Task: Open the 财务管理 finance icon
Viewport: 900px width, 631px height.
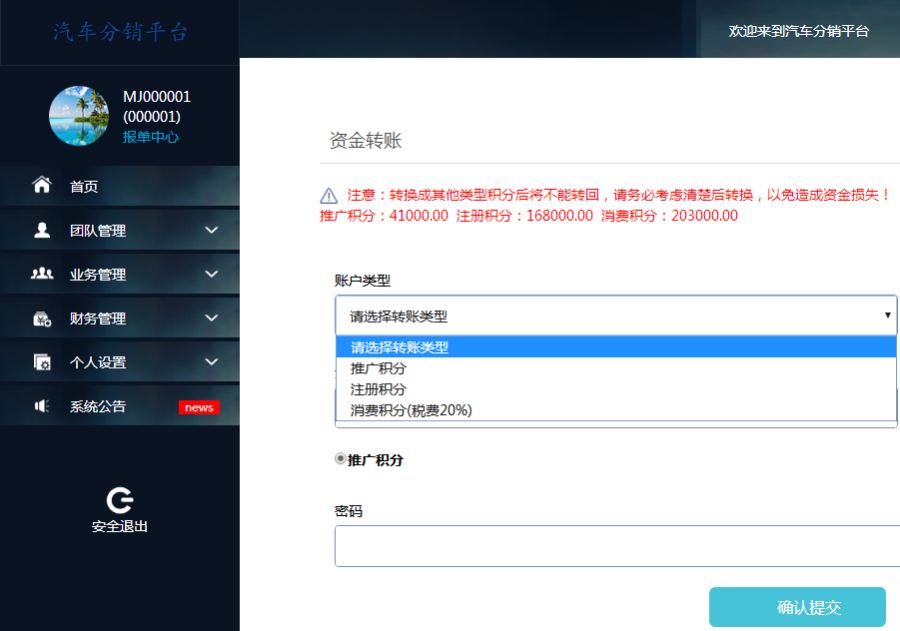Action: tap(40, 317)
